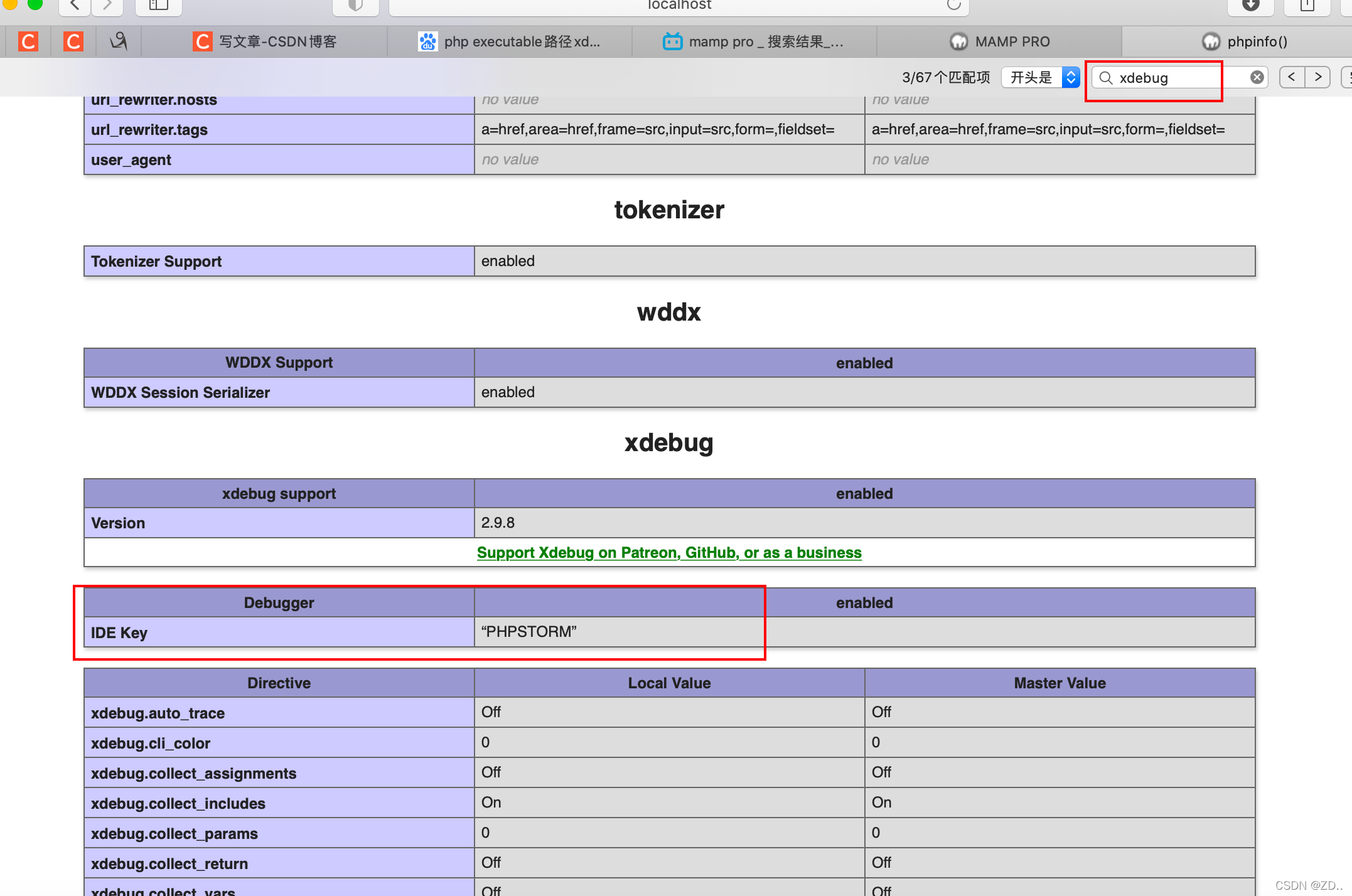Click the Directive column header
The width and height of the screenshot is (1352, 896).
tap(279, 683)
